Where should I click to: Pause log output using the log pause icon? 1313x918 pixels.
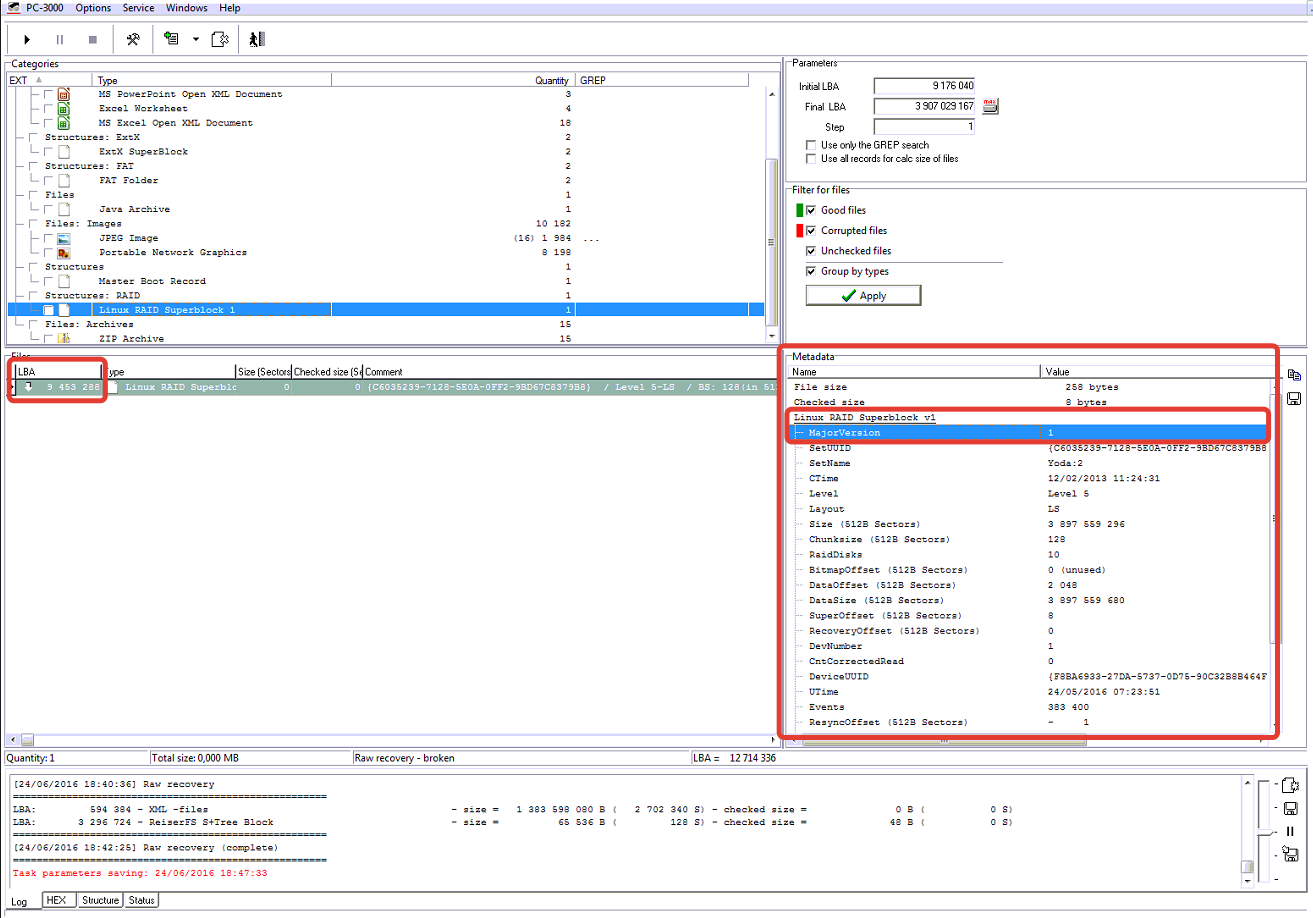click(x=1290, y=831)
